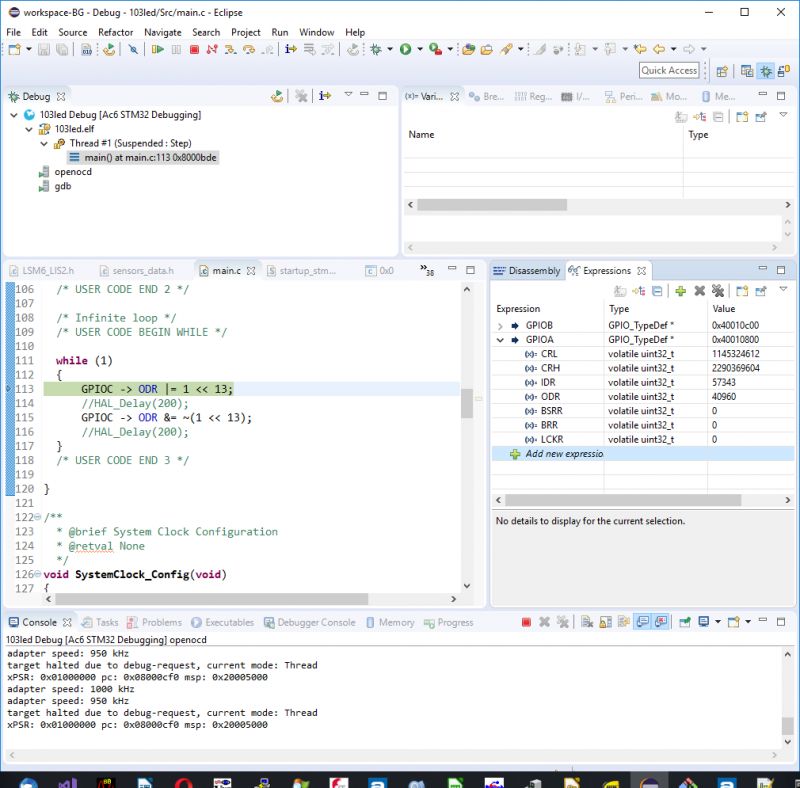Screen dimensions: 800x788
Task: Open the Refactor menu
Action: coord(115,32)
